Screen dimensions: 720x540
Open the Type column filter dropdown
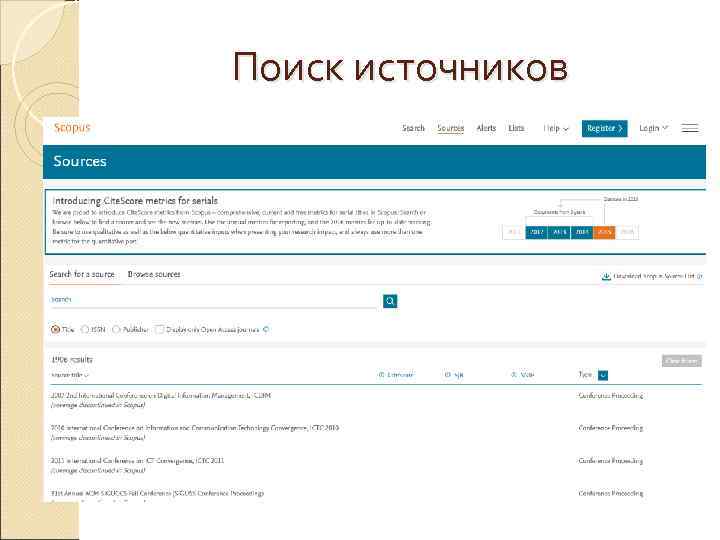point(603,375)
